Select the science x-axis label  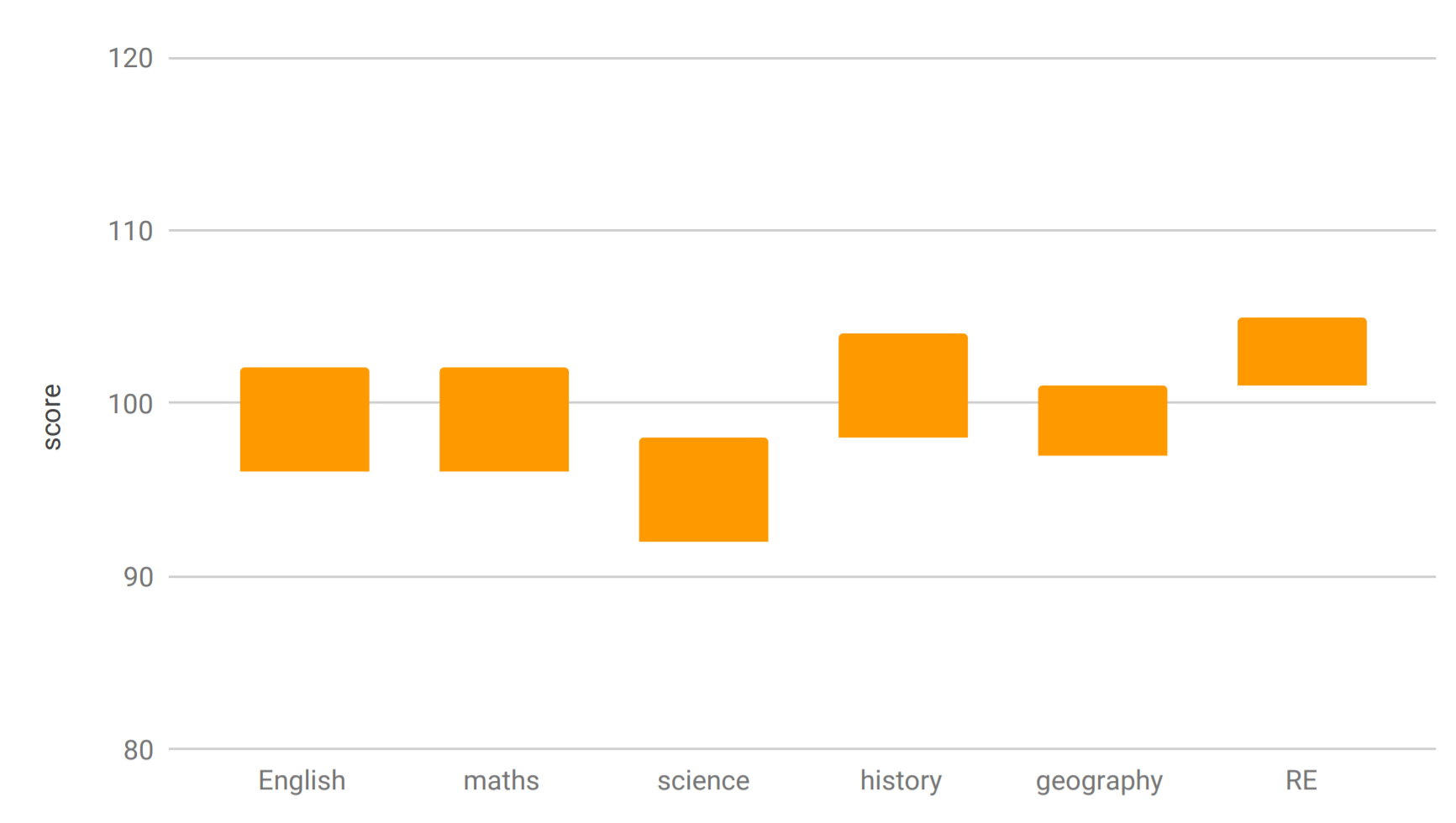click(703, 781)
